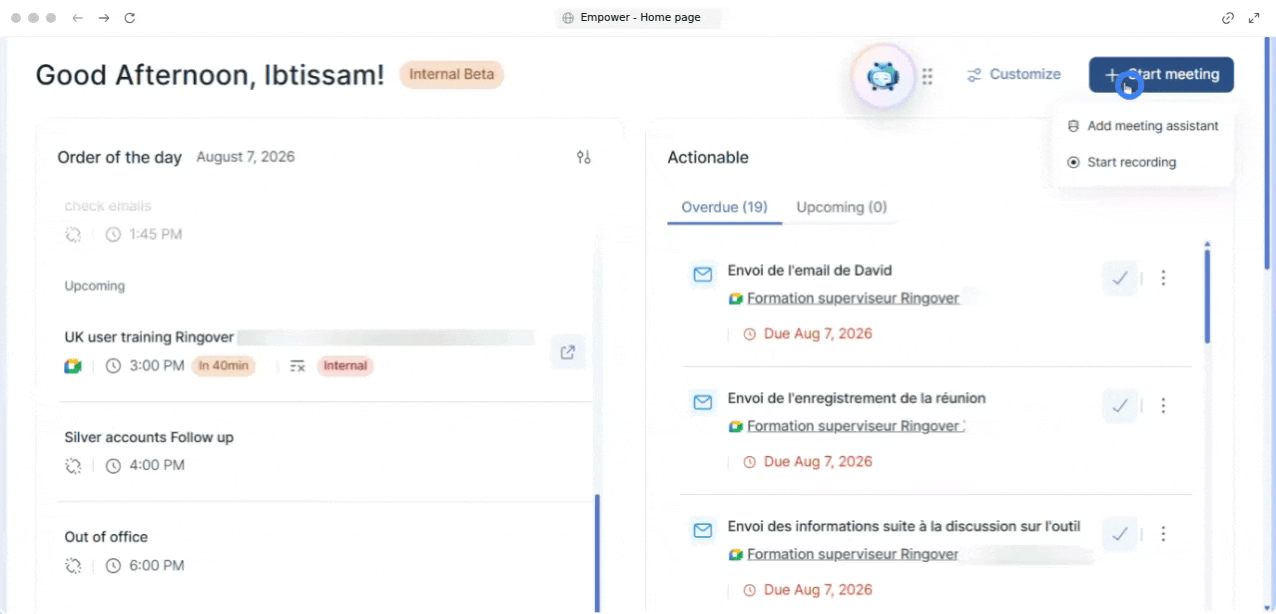Click the browser back arrow

pos(78,18)
